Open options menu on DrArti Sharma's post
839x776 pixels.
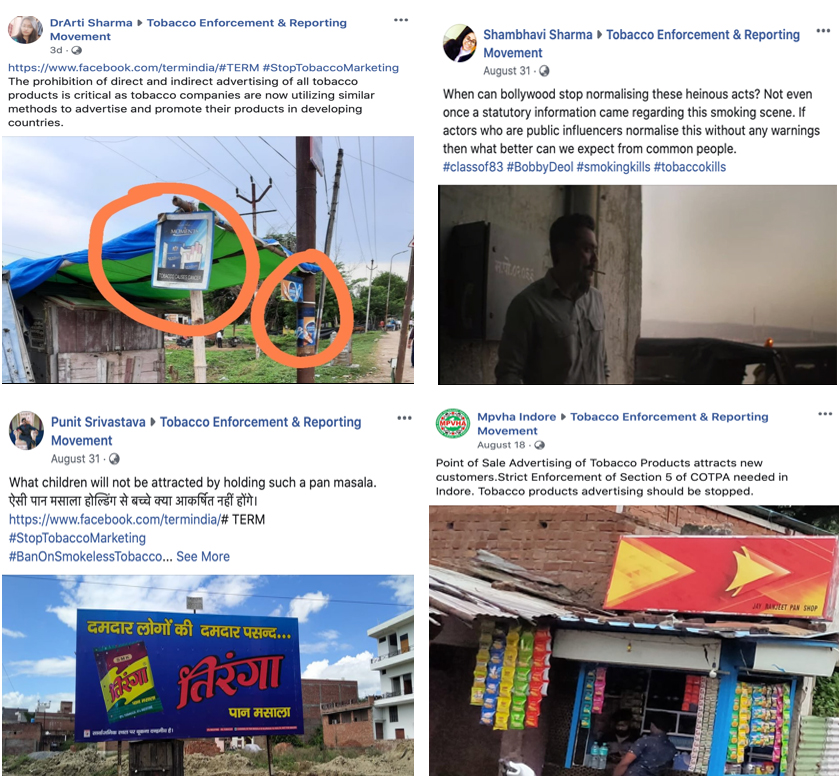pyautogui.click(x=401, y=20)
